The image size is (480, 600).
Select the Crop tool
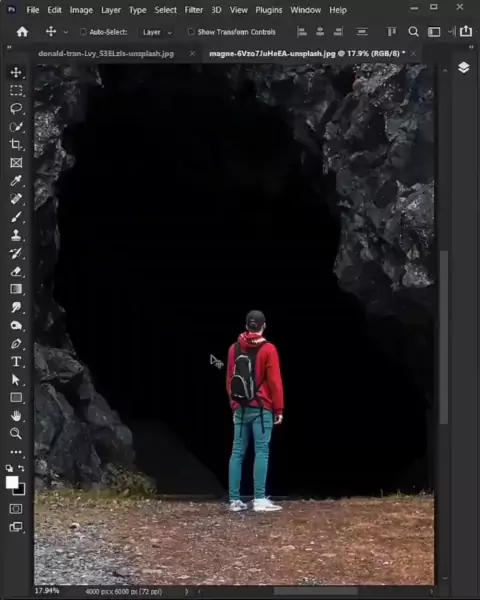coord(16,144)
